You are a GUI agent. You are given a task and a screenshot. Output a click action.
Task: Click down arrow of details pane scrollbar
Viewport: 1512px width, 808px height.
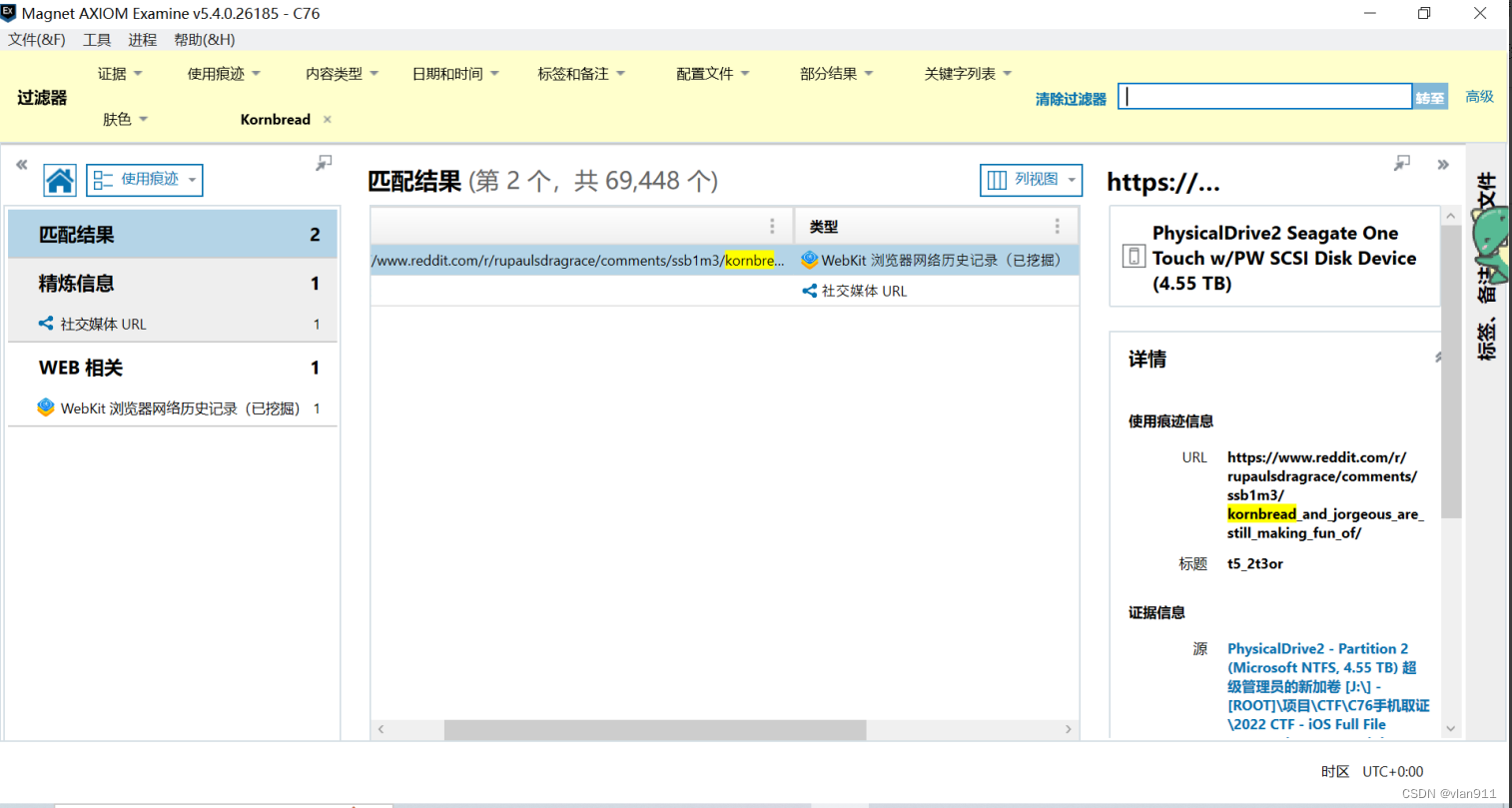[1451, 729]
